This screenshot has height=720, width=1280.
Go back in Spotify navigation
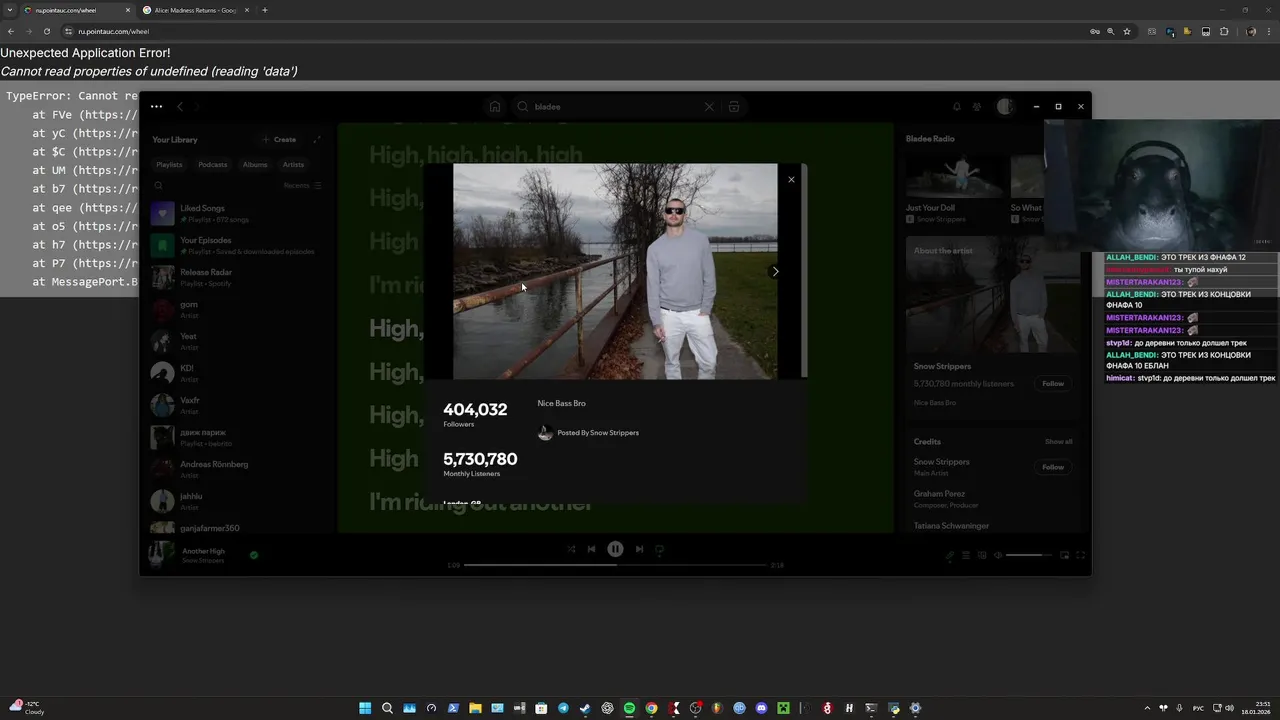[x=180, y=107]
